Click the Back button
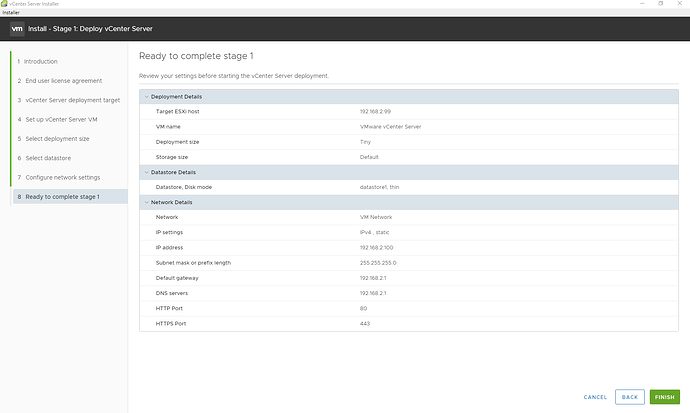690x413 pixels. [629, 397]
